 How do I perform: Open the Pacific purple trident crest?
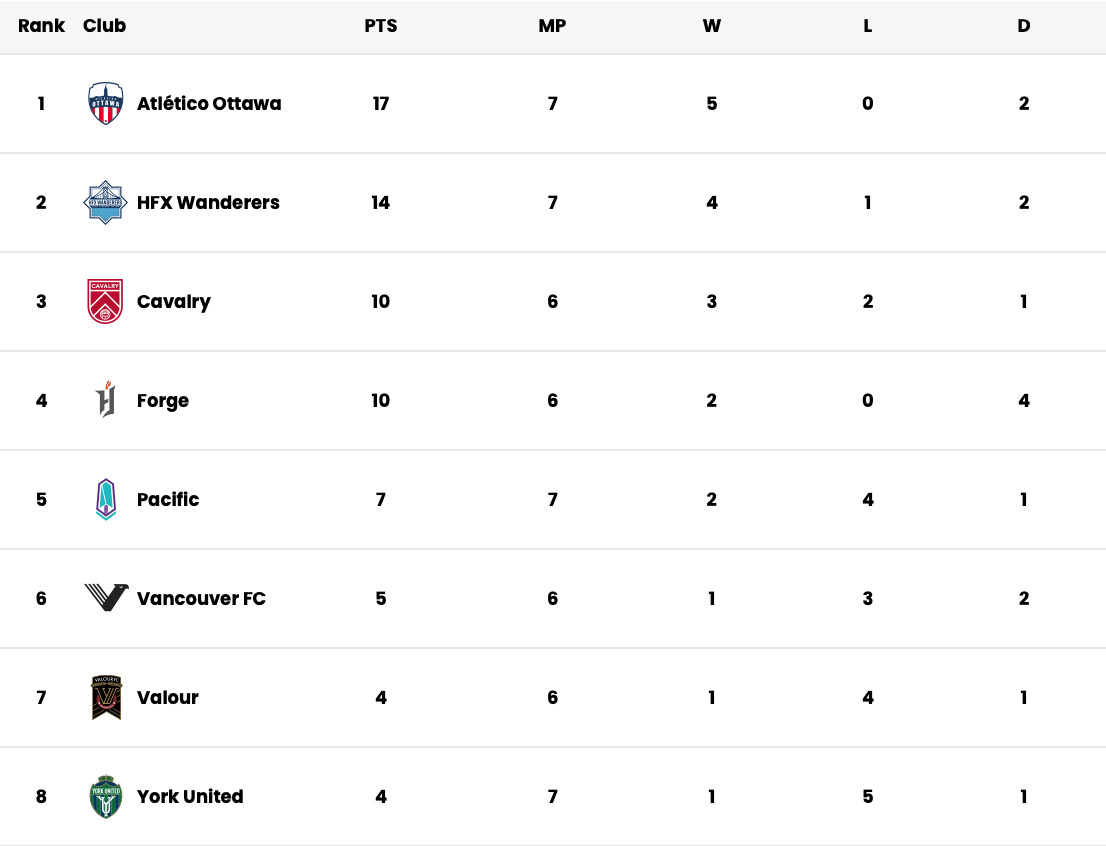pyautogui.click(x=106, y=499)
